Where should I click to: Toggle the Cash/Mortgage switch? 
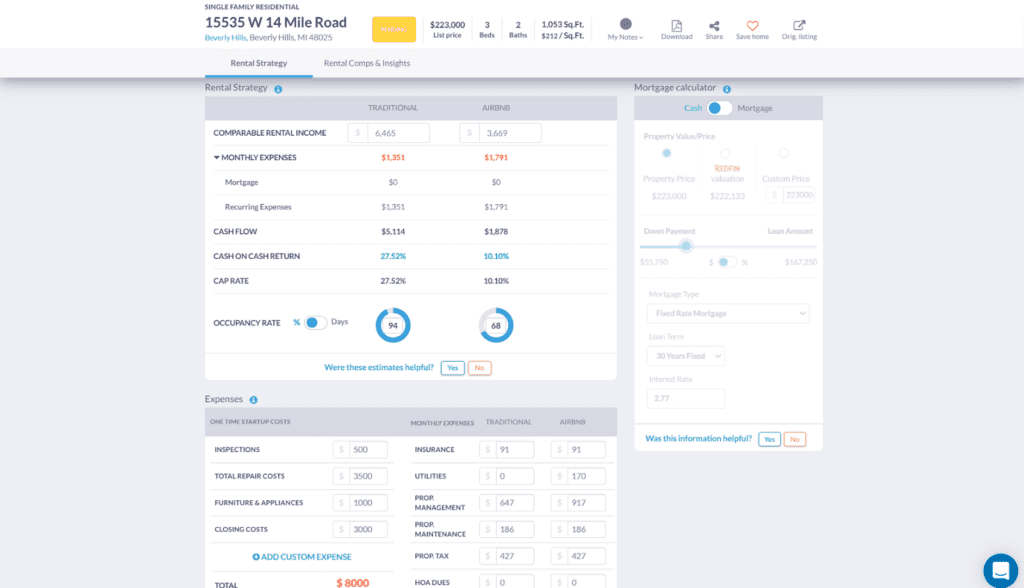719,108
